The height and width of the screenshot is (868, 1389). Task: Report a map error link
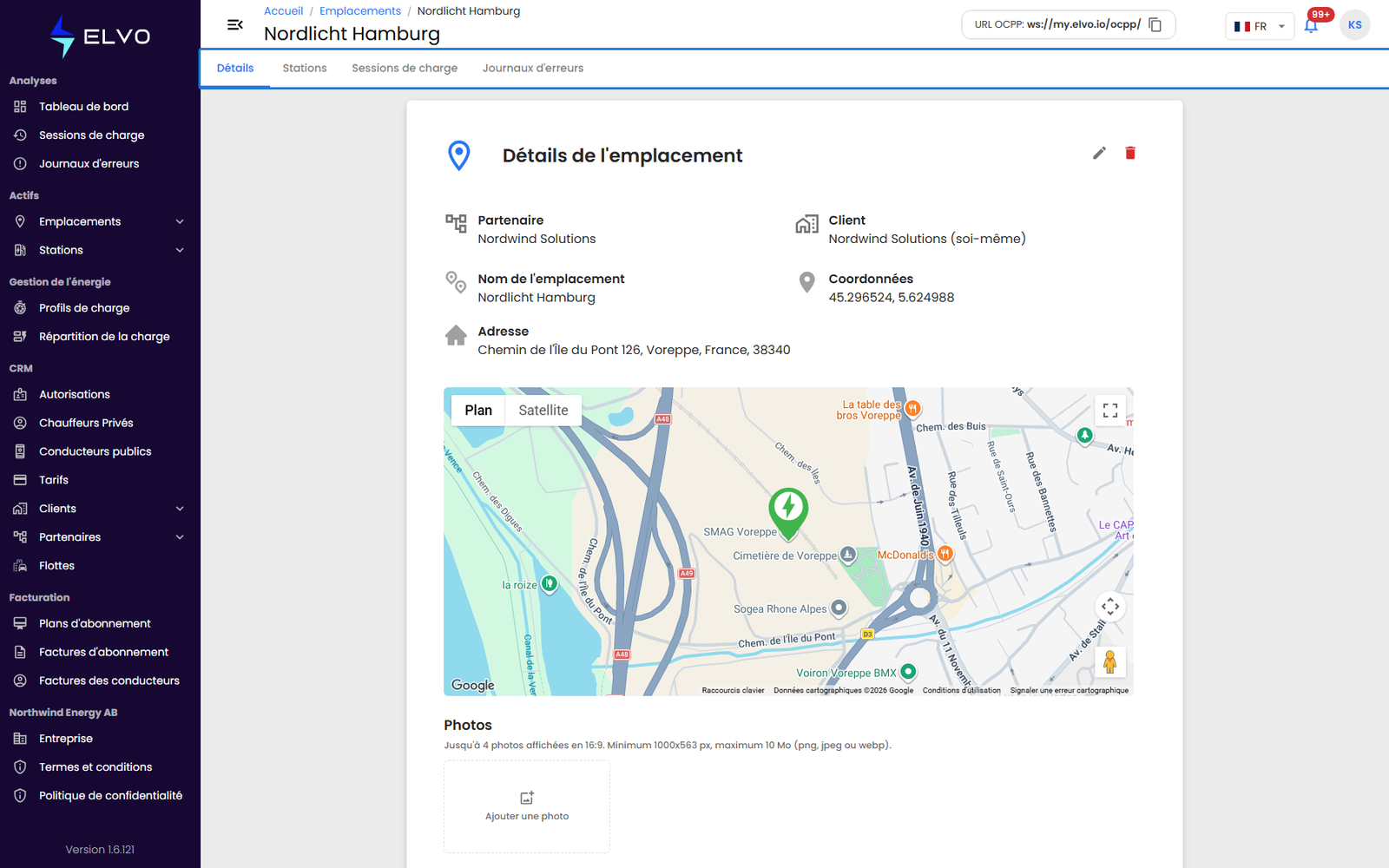click(1070, 691)
